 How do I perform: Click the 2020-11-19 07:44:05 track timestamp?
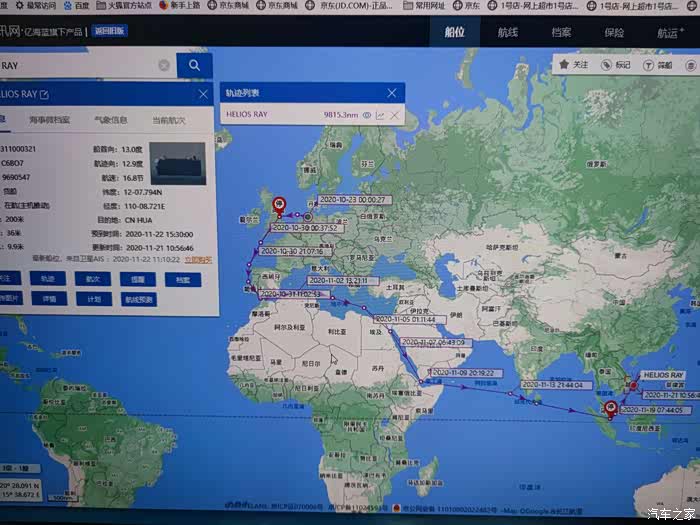coord(655,409)
